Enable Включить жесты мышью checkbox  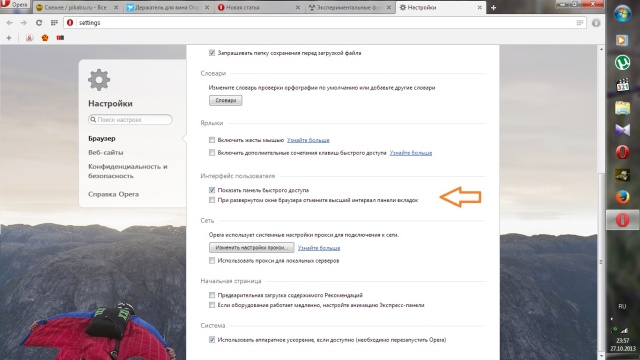coord(212,140)
